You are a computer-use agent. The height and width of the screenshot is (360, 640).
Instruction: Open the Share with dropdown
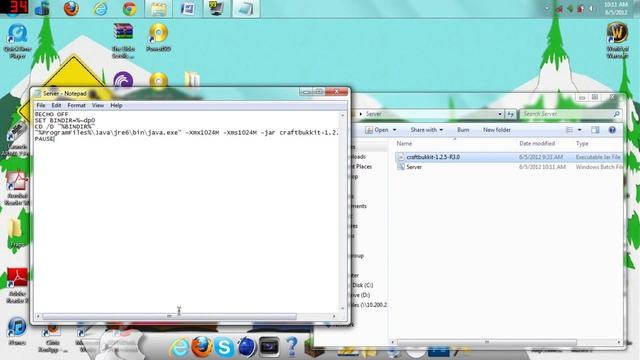tap(427, 130)
